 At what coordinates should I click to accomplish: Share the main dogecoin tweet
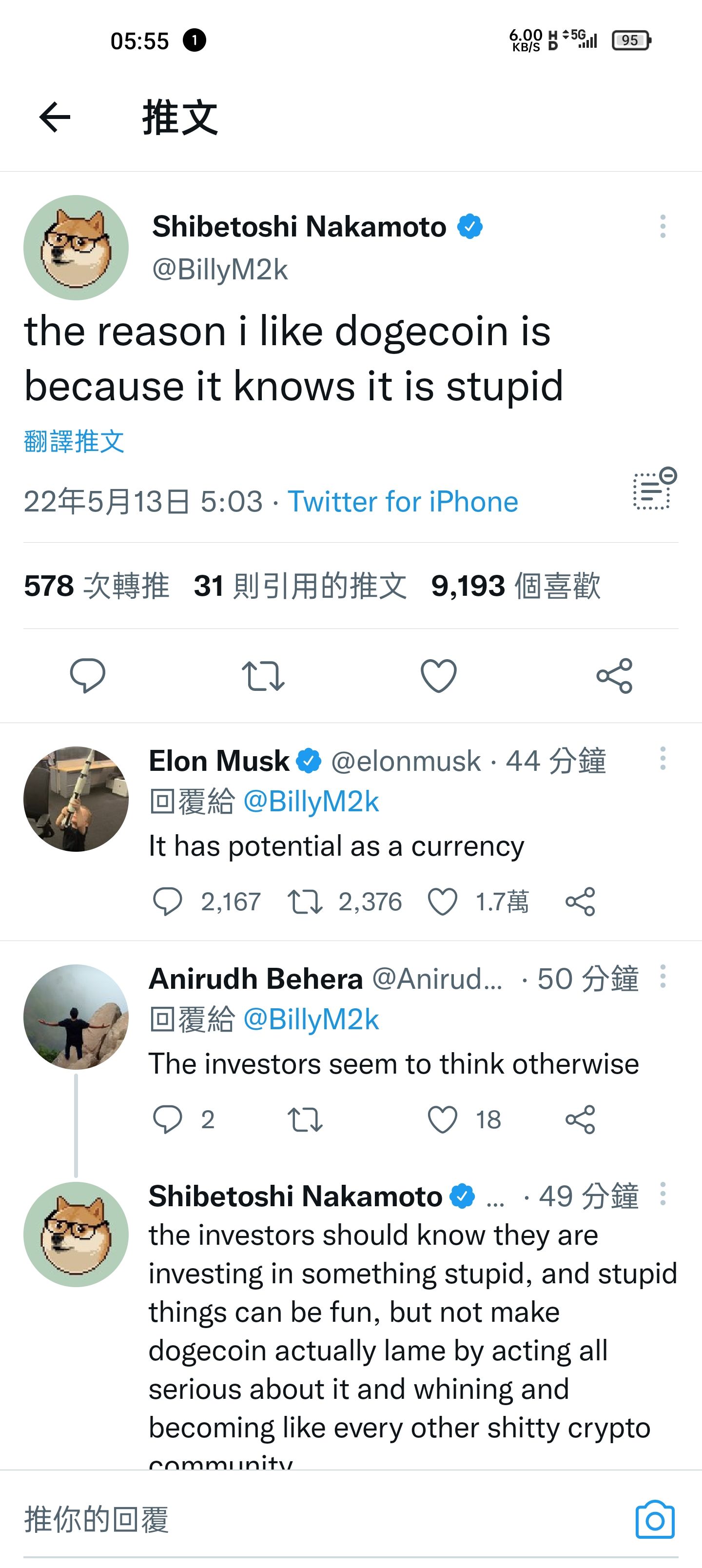click(x=614, y=676)
